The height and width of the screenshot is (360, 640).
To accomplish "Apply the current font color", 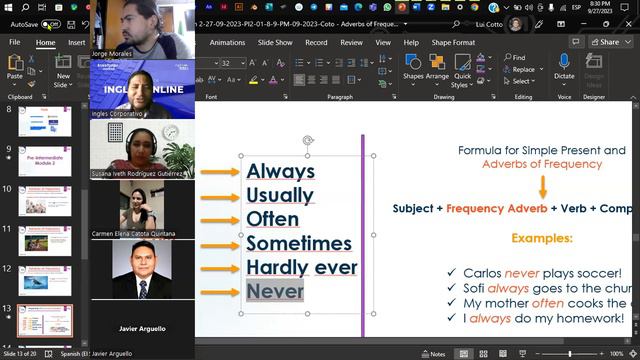I will point(273,80).
